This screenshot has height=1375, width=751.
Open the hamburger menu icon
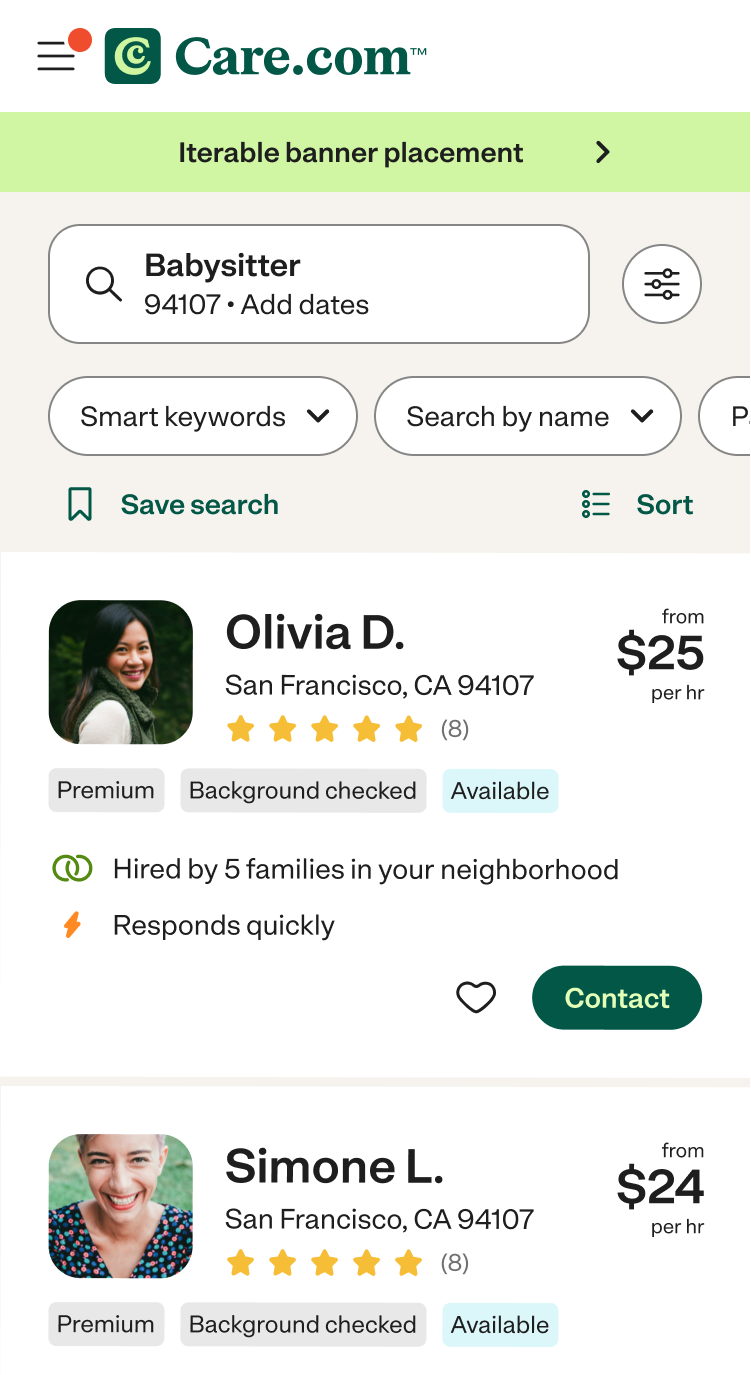(x=57, y=57)
